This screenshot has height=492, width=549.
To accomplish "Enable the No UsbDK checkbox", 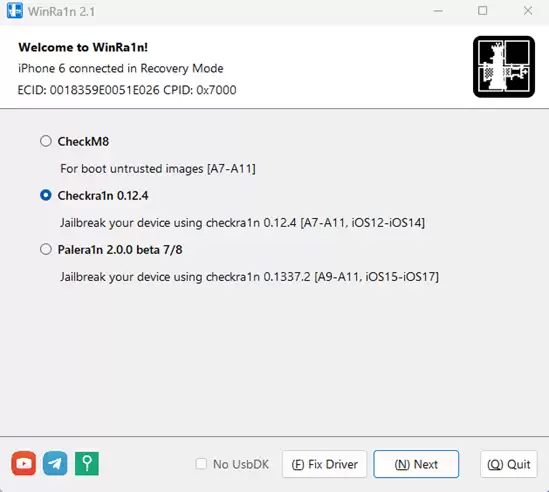I will point(201,464).
